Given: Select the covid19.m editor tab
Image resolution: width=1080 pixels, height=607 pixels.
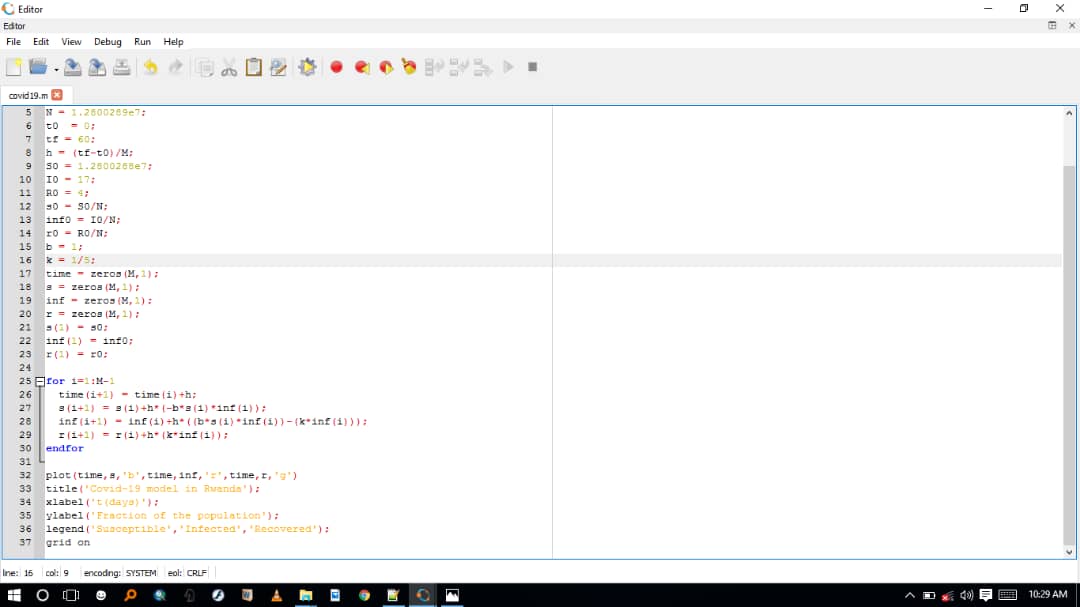Looking at the screenshot, I should (x=28, y=94).
